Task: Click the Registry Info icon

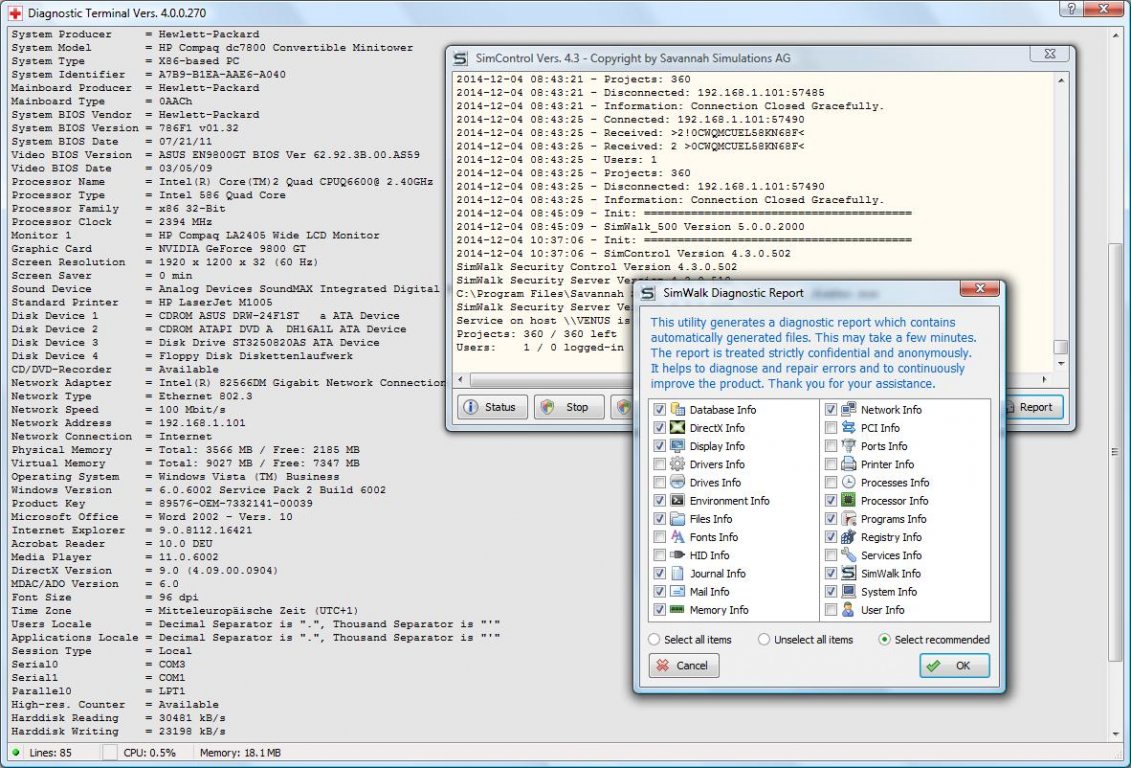Action: [x=849, y=537]
